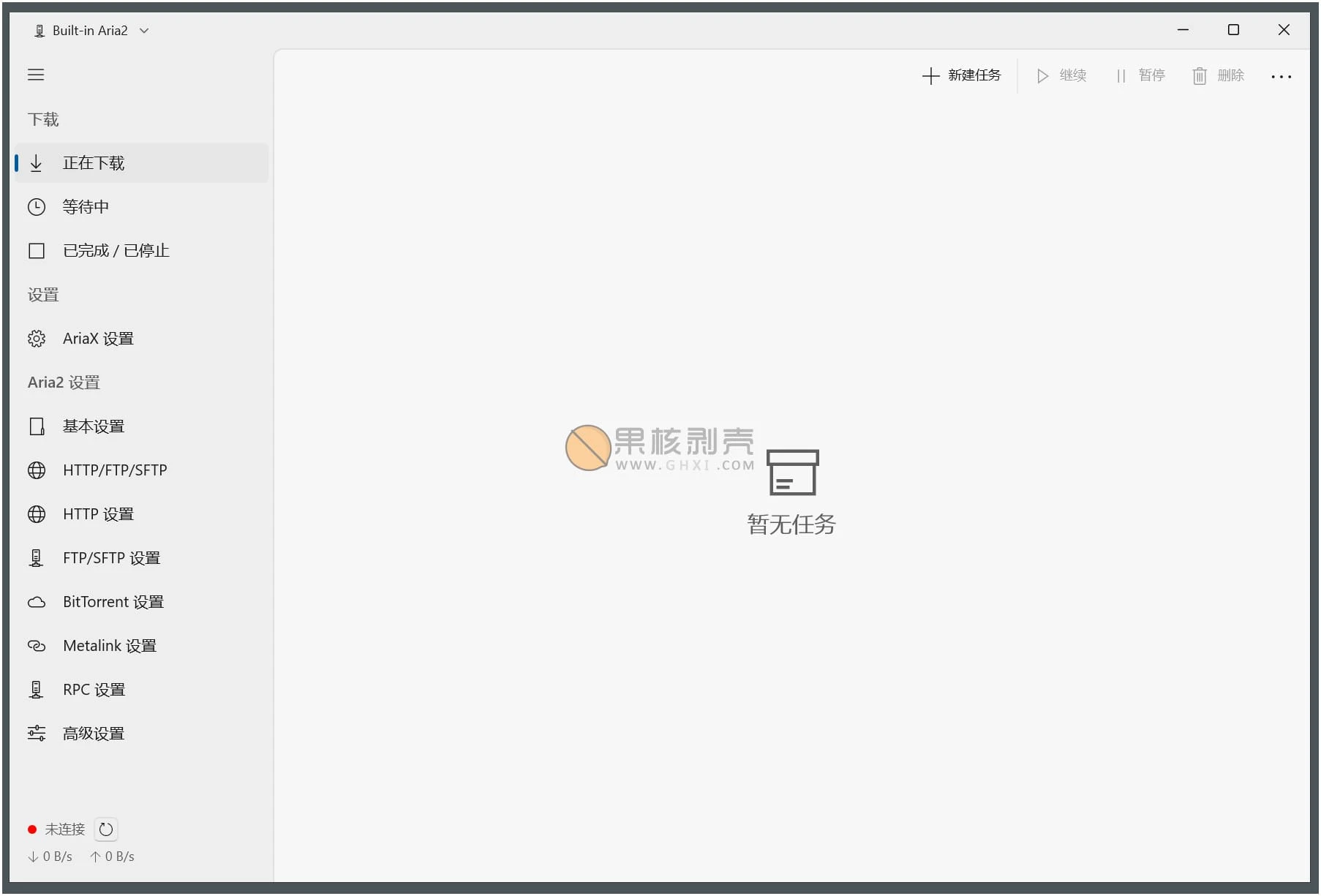This screenshot has height=896, width=1321.
Task: Click the server icon beside FTP/SFTP 设置
Action: [x=36, y=558]
